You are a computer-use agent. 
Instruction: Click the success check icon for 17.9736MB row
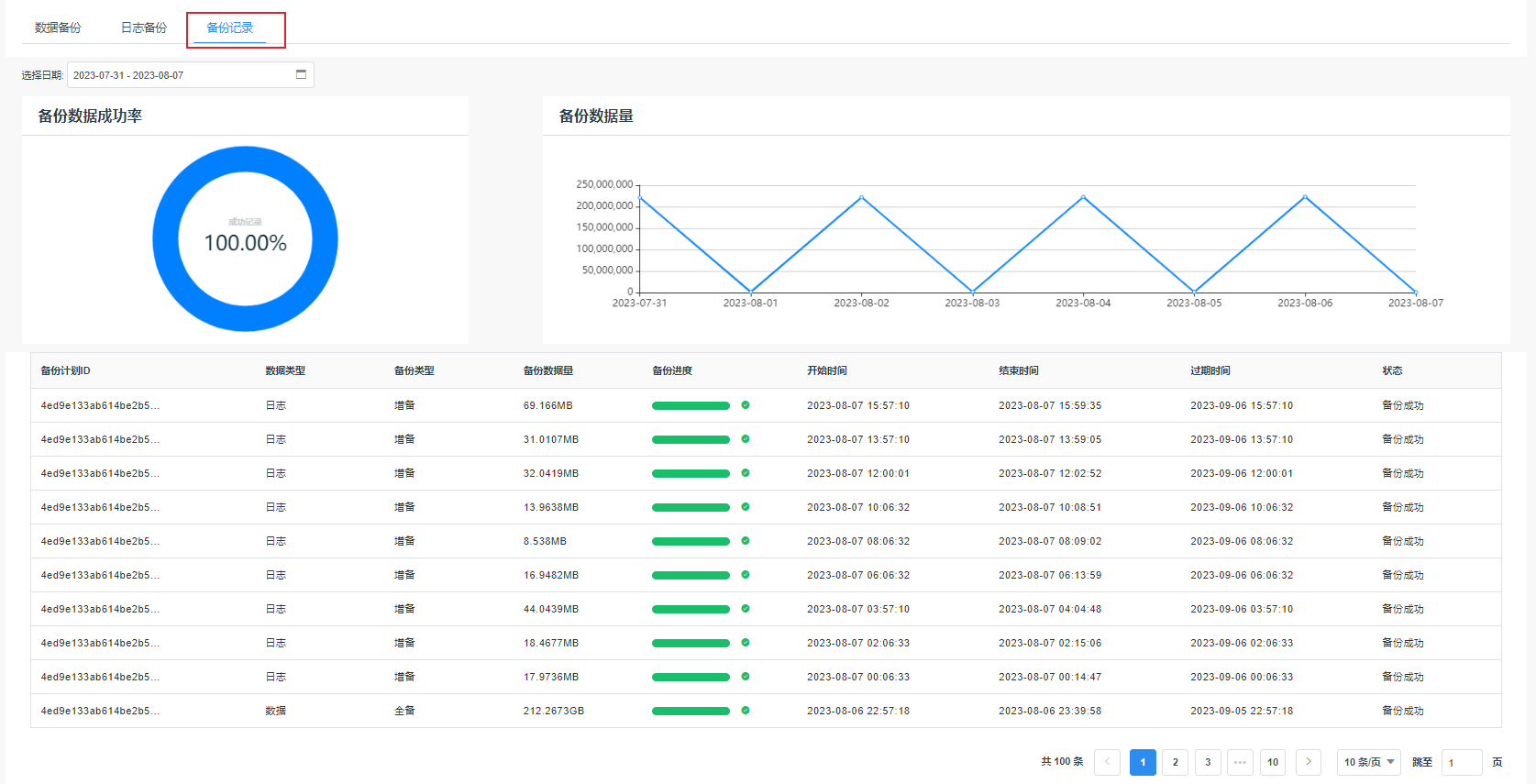pos(746,676)
